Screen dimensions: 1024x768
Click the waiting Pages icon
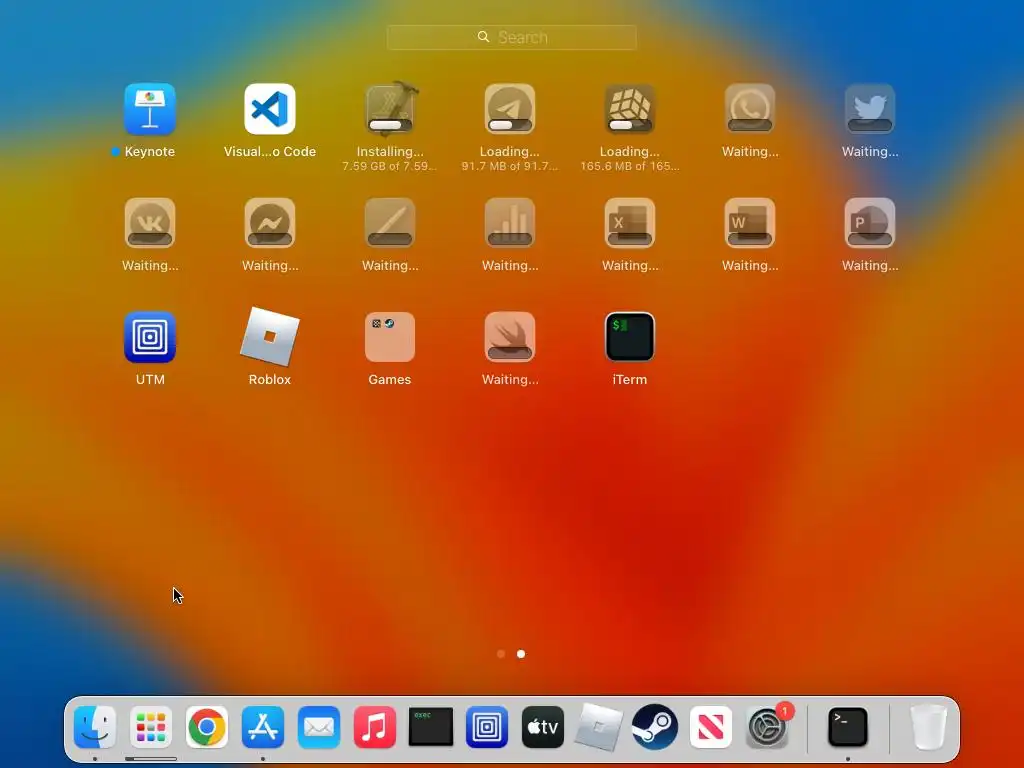pyautogui.click(x=390, y=223)
